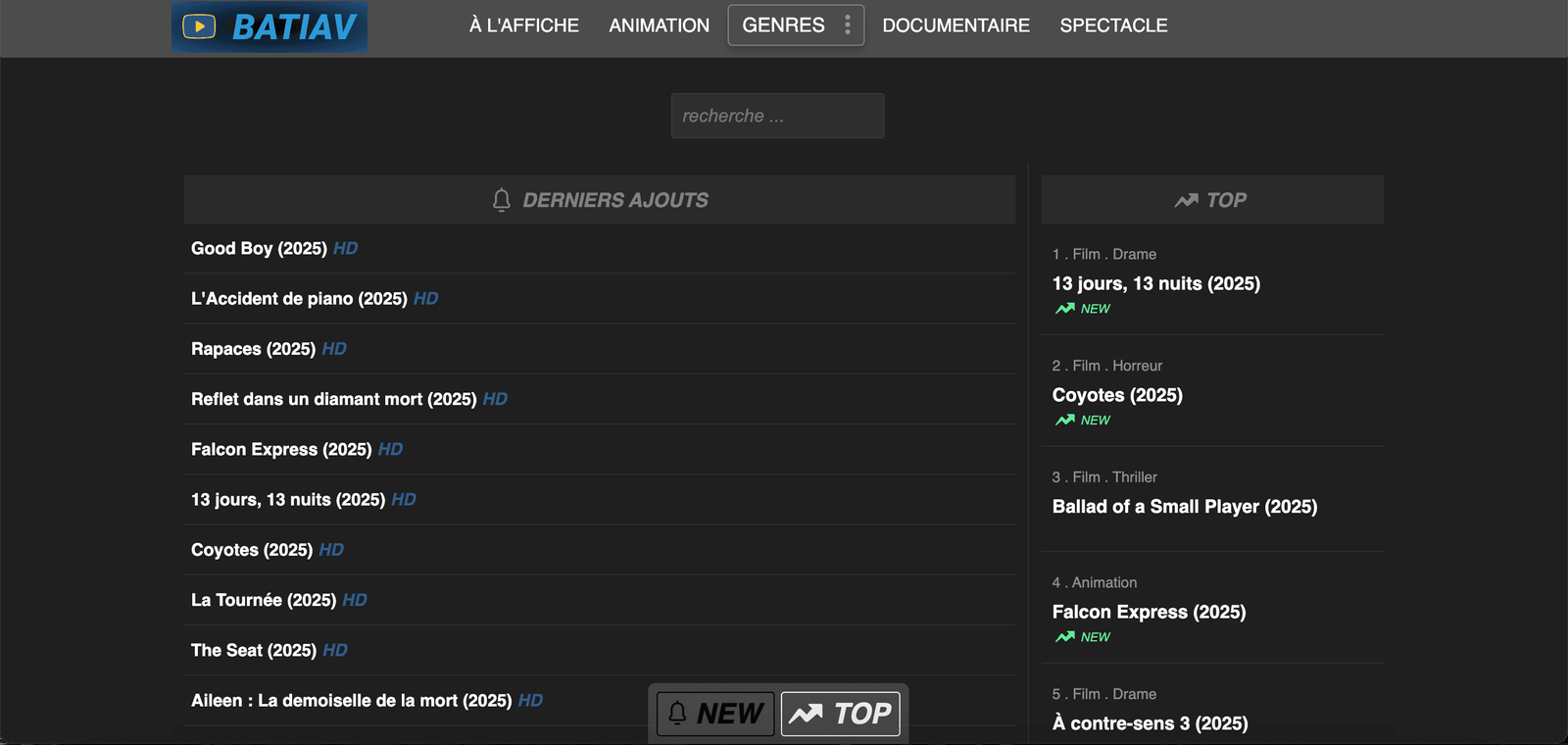Click the recherche search field
Screen dimensions: 1568x745
(x=777, y=116)
